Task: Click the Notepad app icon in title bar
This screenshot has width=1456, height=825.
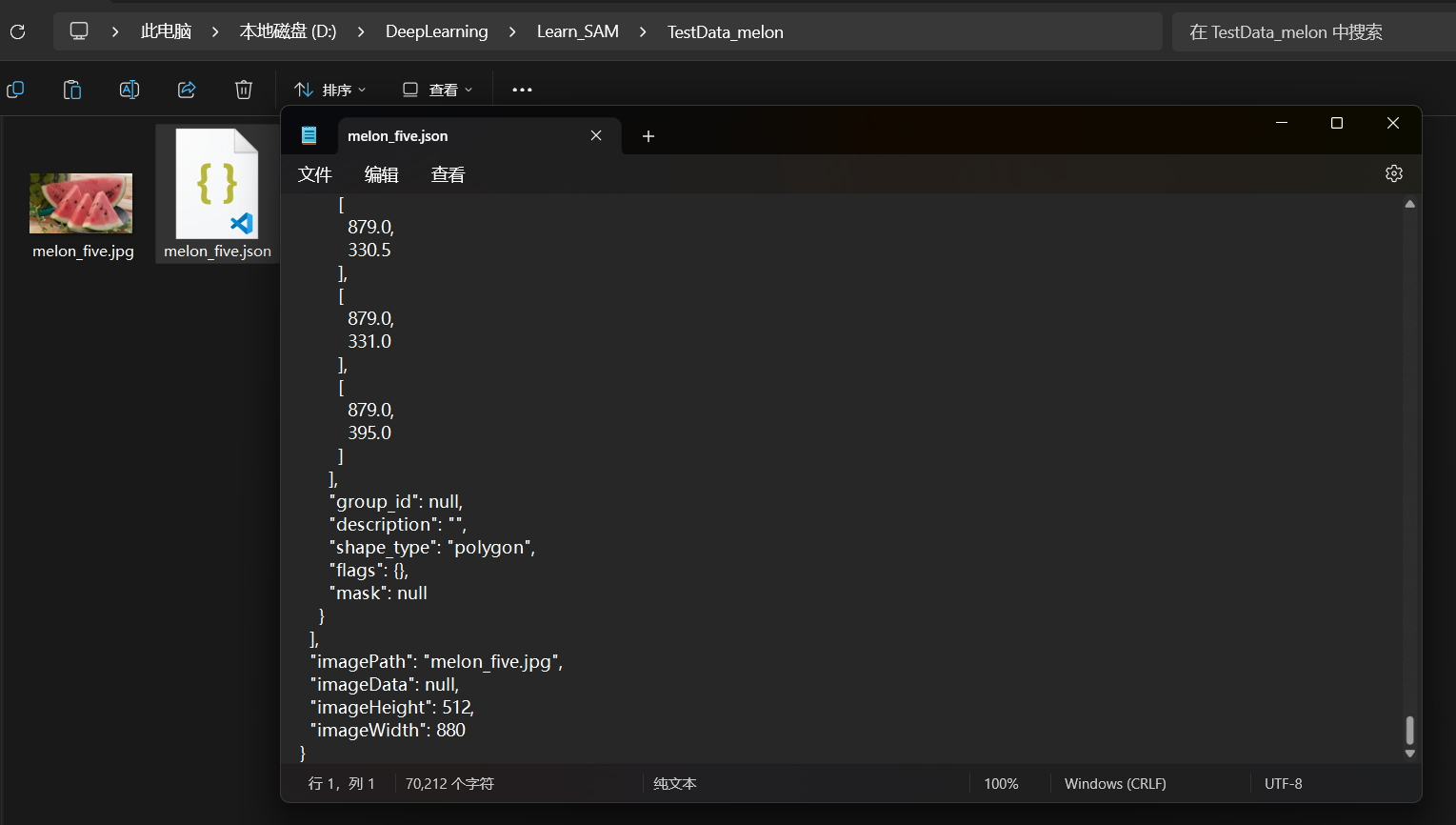Action: pyautogui.click(x=309, y=135)
